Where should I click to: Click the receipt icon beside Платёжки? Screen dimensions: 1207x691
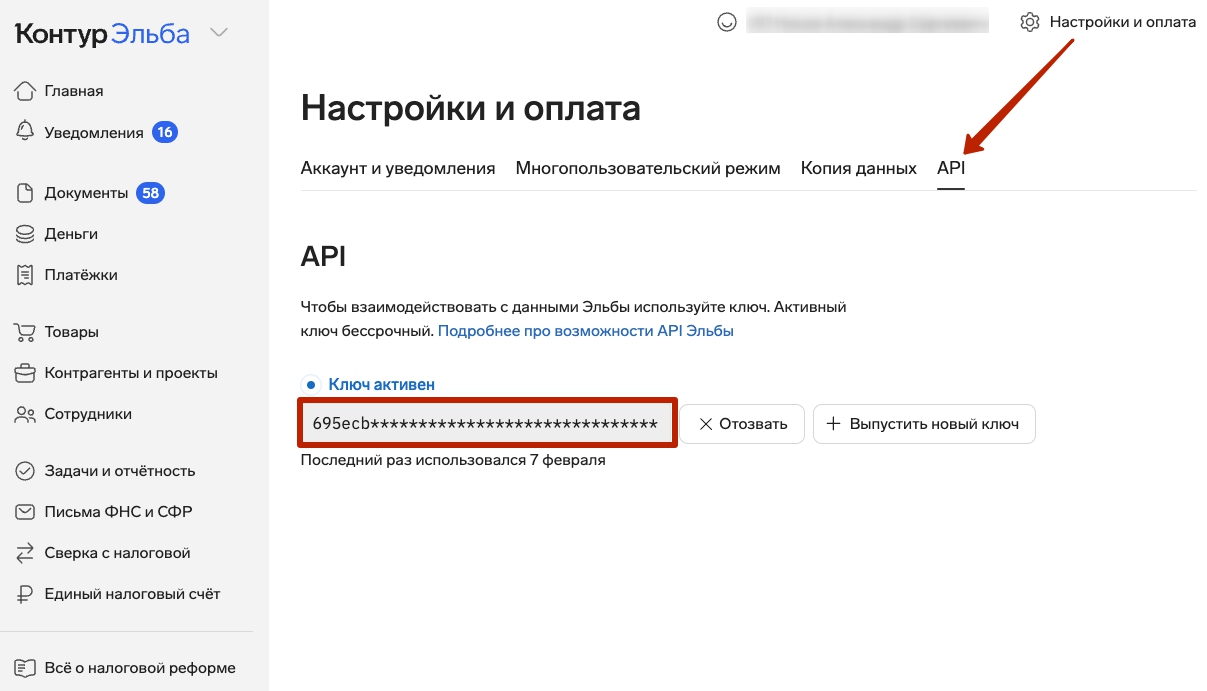pos(25,275)
